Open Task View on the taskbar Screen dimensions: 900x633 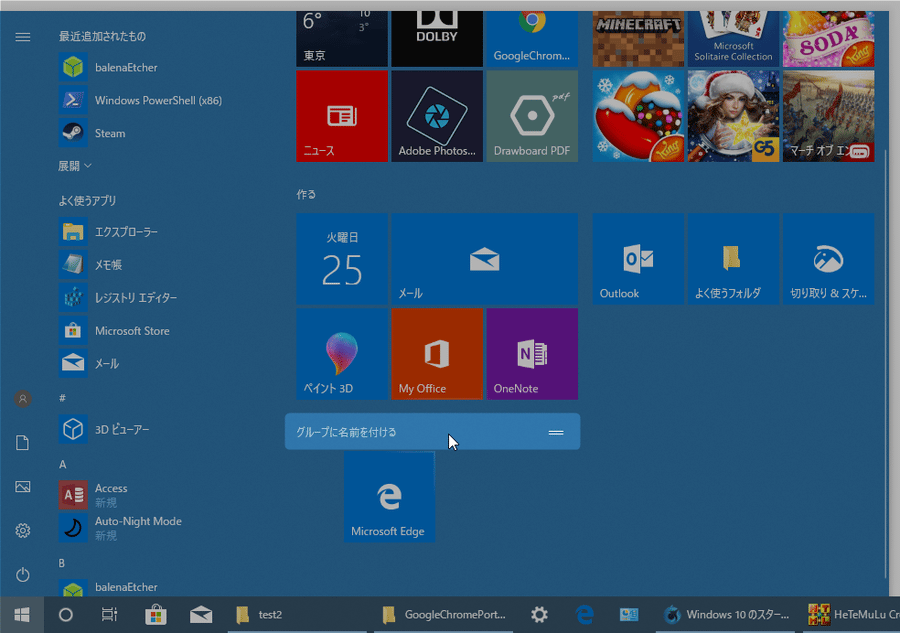click(x=109, y=615)
